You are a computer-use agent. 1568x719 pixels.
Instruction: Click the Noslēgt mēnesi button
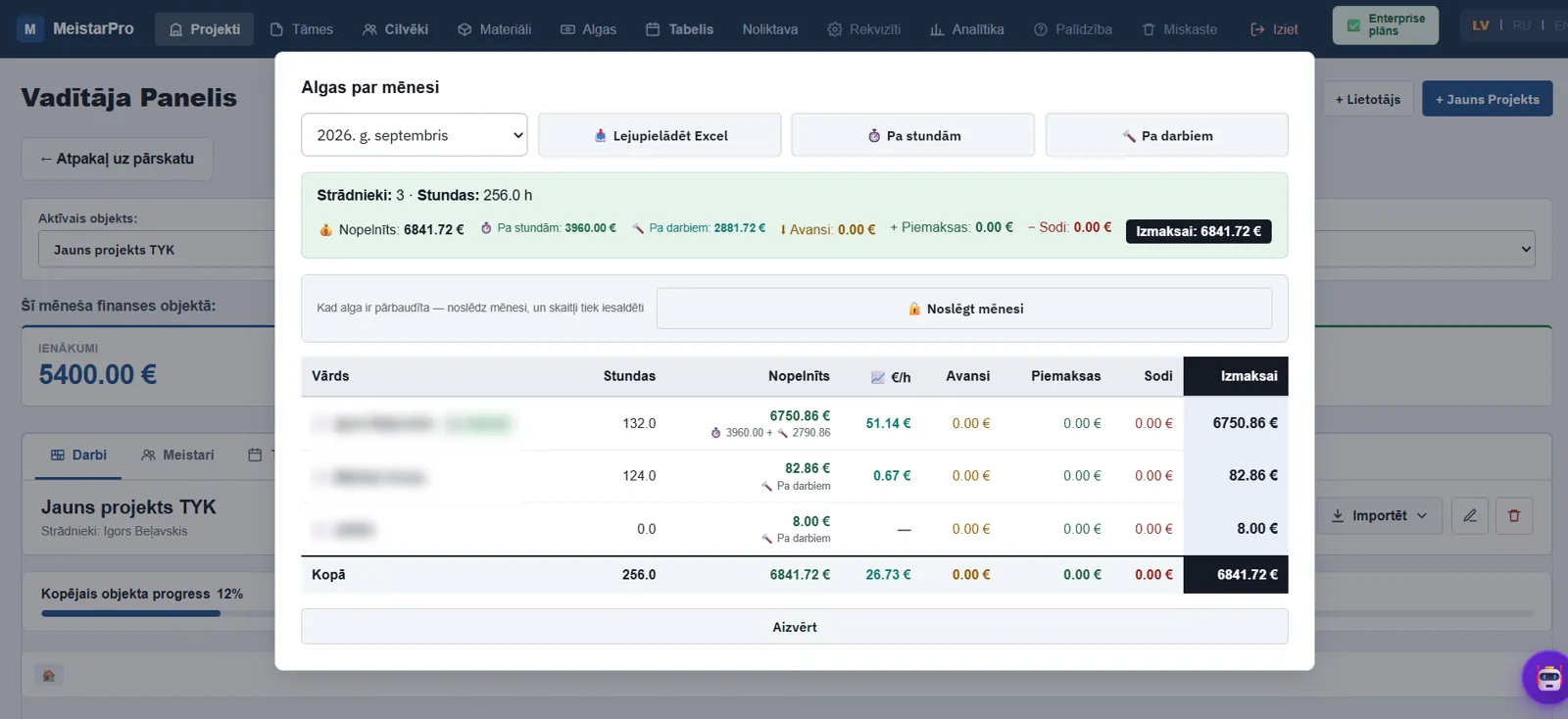pyautogui.click(x=964, y=309)
